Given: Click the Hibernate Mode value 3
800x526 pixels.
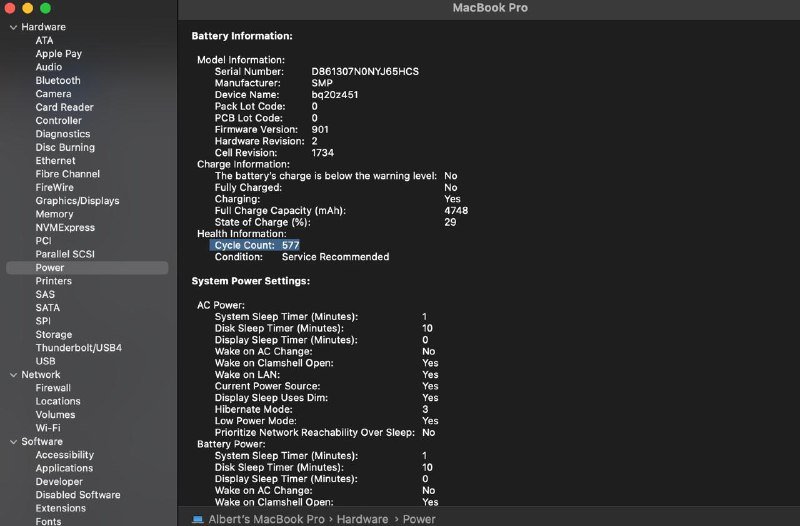Looking at the screenshot, I should [426, 409].
